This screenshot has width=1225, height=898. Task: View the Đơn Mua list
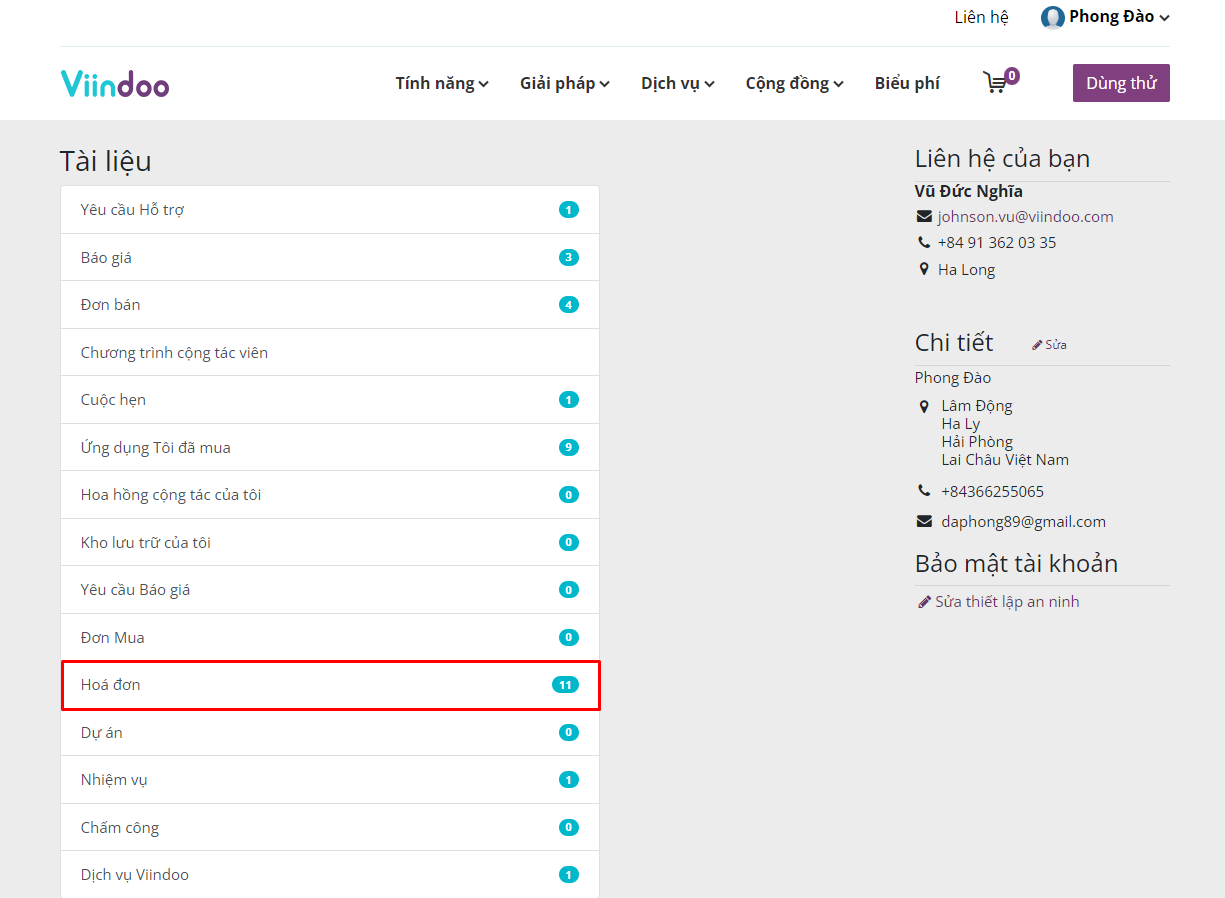tap(330, 638)
